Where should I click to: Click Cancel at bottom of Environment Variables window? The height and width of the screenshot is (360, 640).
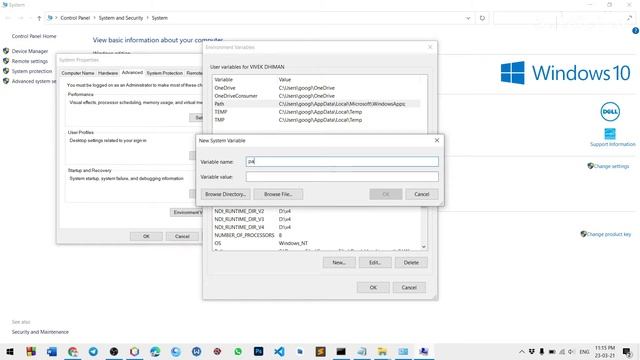[x=409, y=287]
